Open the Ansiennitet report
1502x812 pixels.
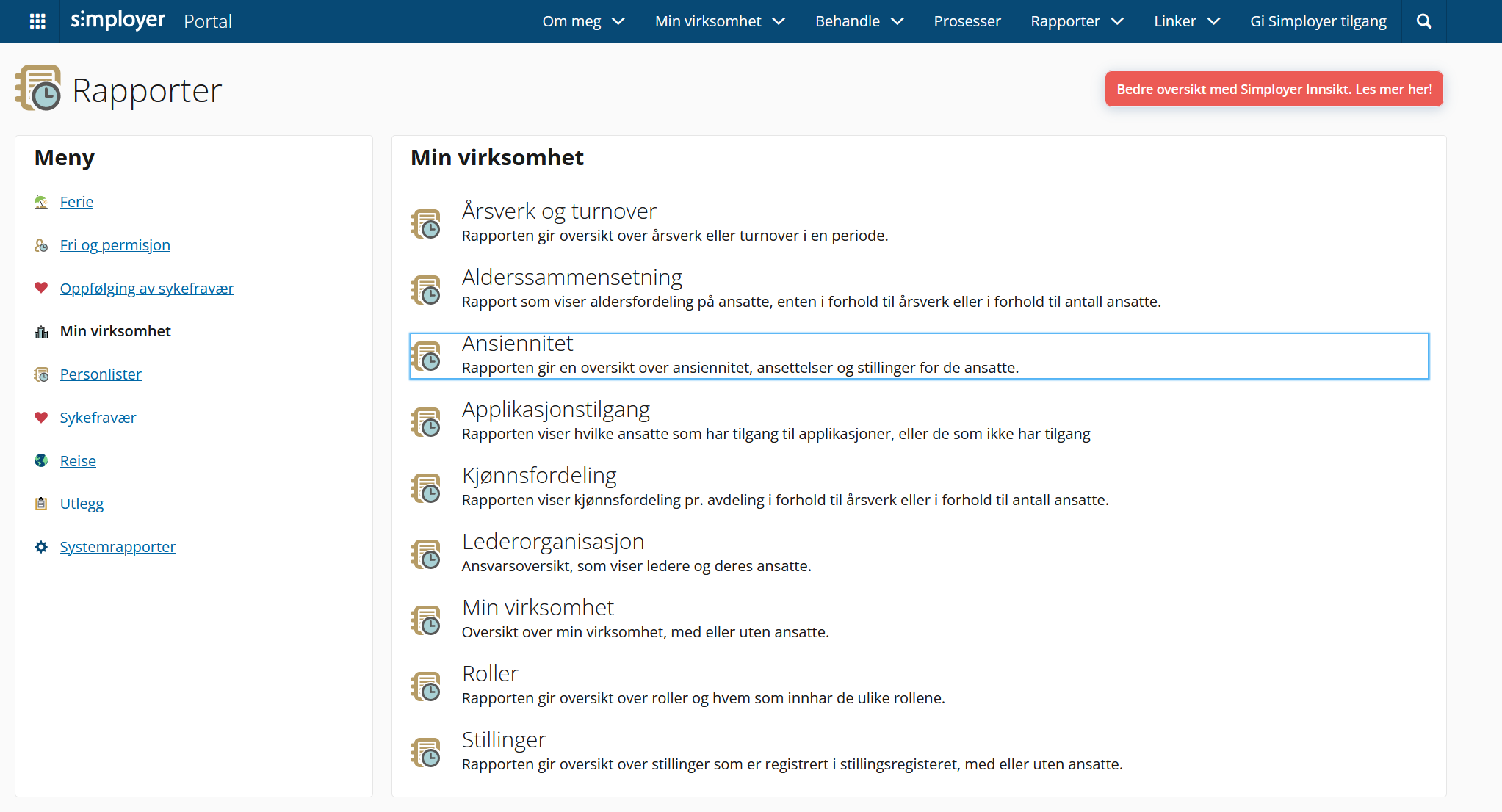tap(517, 344)
